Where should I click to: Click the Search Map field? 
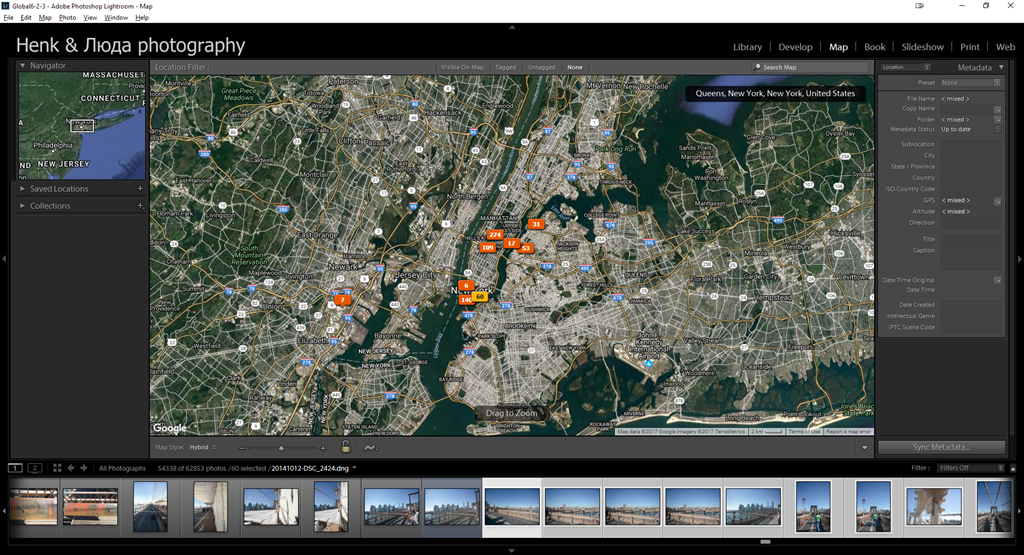tap(810, 67)
